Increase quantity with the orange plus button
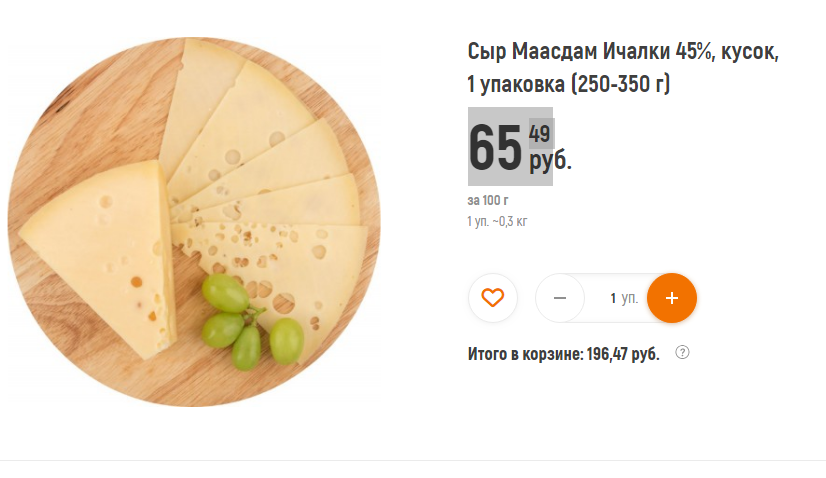This screenshot has height=478, width=826. click(x=672, y=298)
